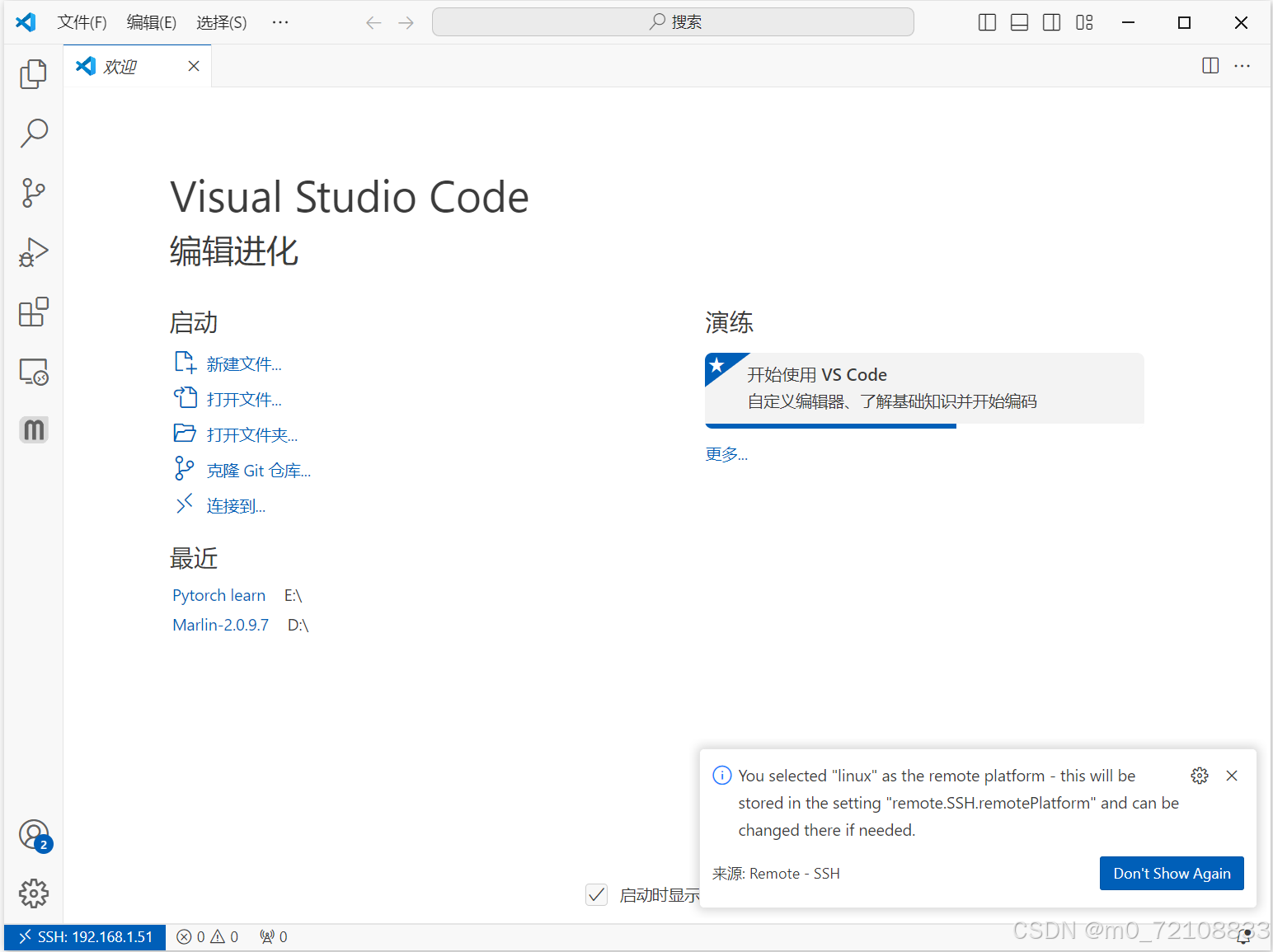The width and height of the screenshot is (1273, 952).
Task: Open notifications via the bell icon
Action: pos(1246,936)
